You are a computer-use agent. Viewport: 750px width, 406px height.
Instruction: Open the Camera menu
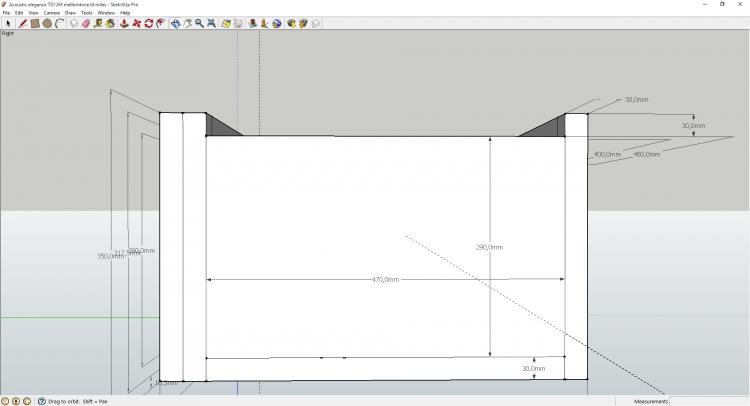point(51,13)
